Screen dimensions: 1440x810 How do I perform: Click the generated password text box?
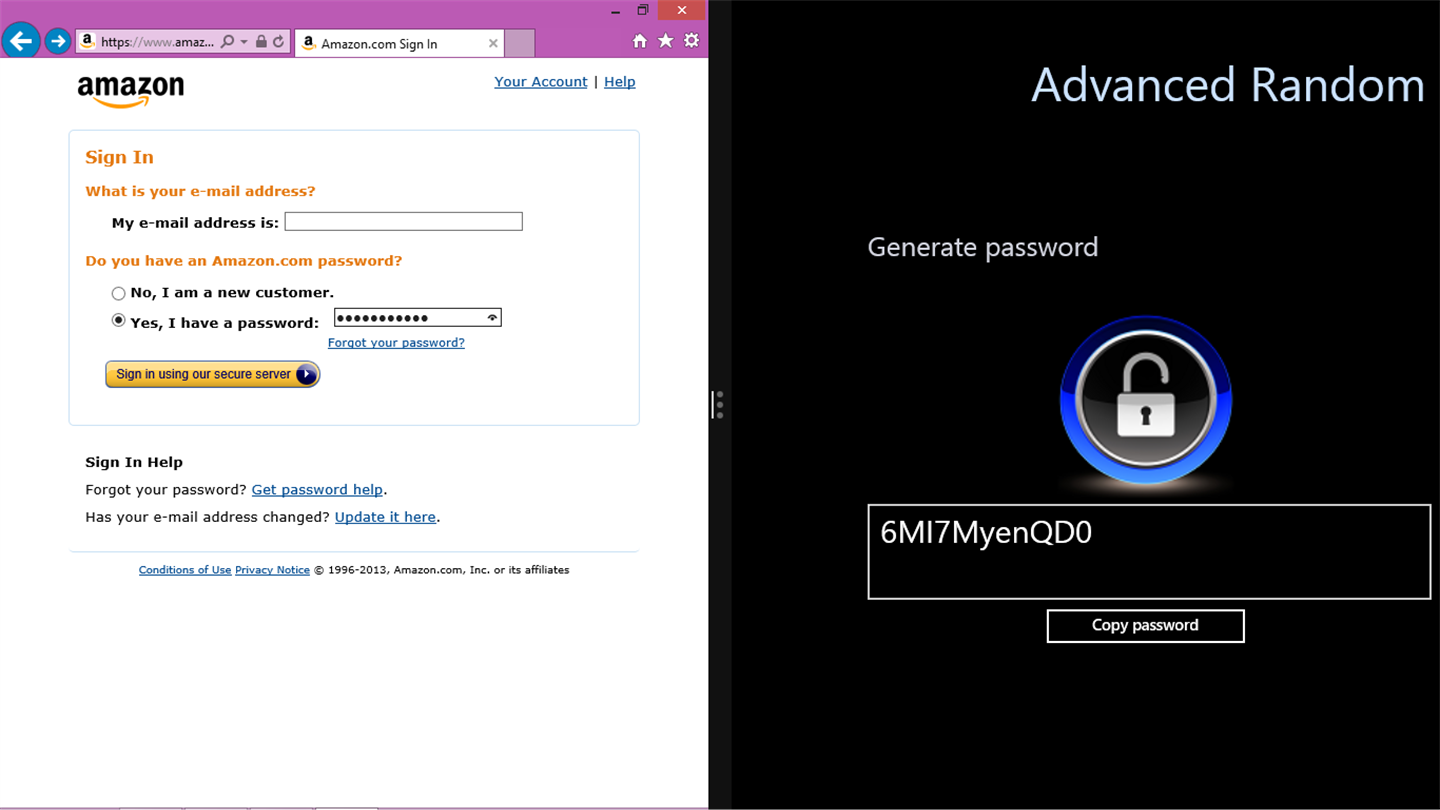coord(1149,552)
